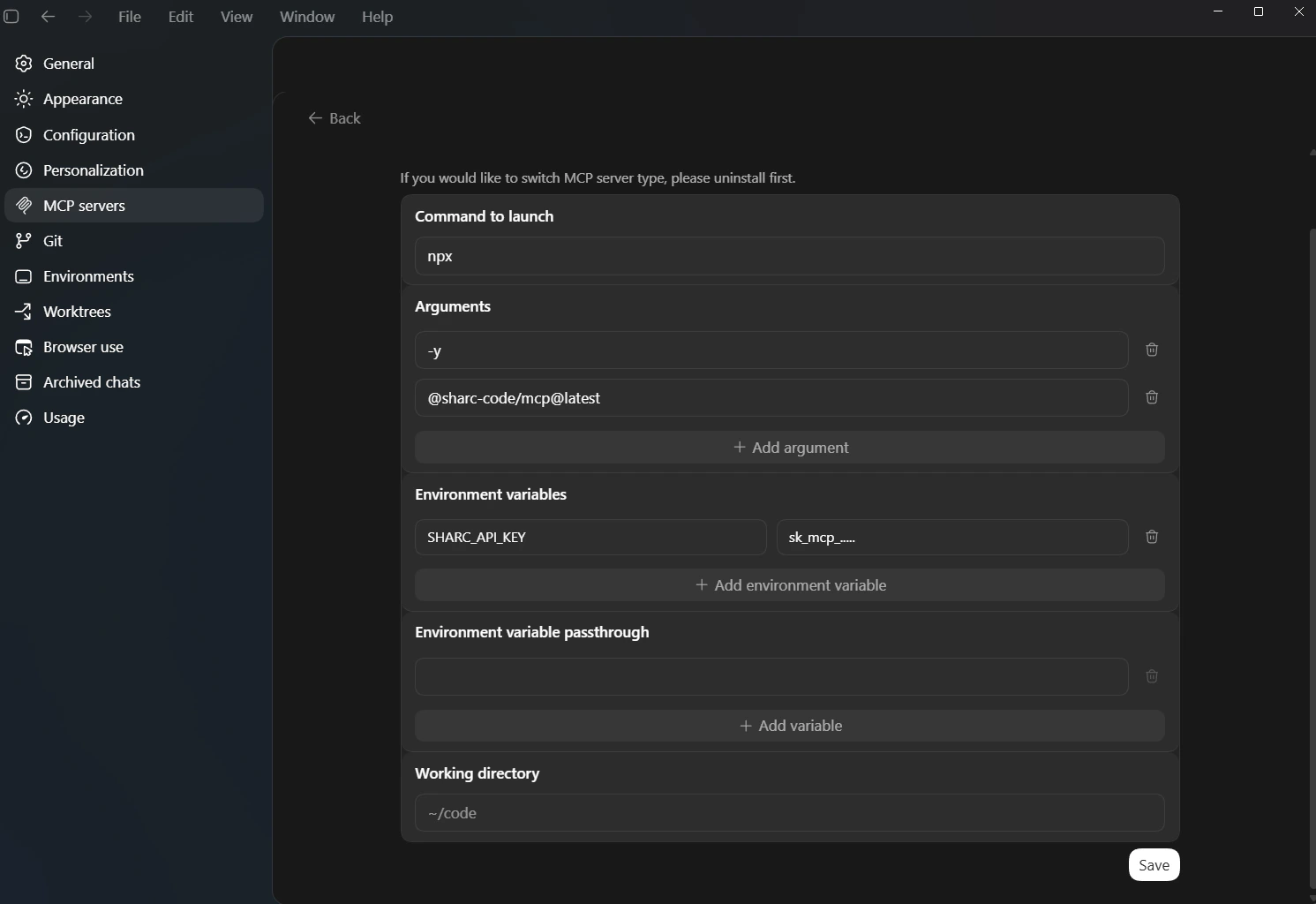The image size is (1316, 904).
Task: Select MCP servers in sidebar
Action: pos(134,206)
